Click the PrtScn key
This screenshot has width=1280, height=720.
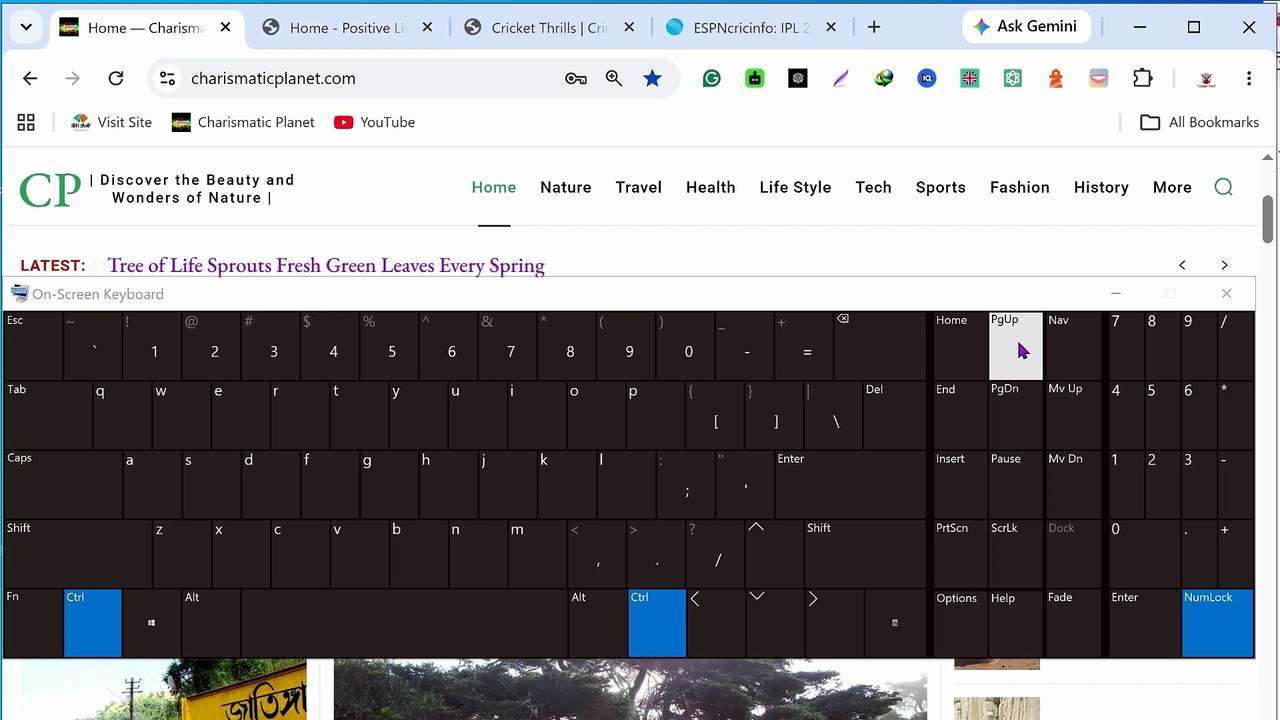960,554
